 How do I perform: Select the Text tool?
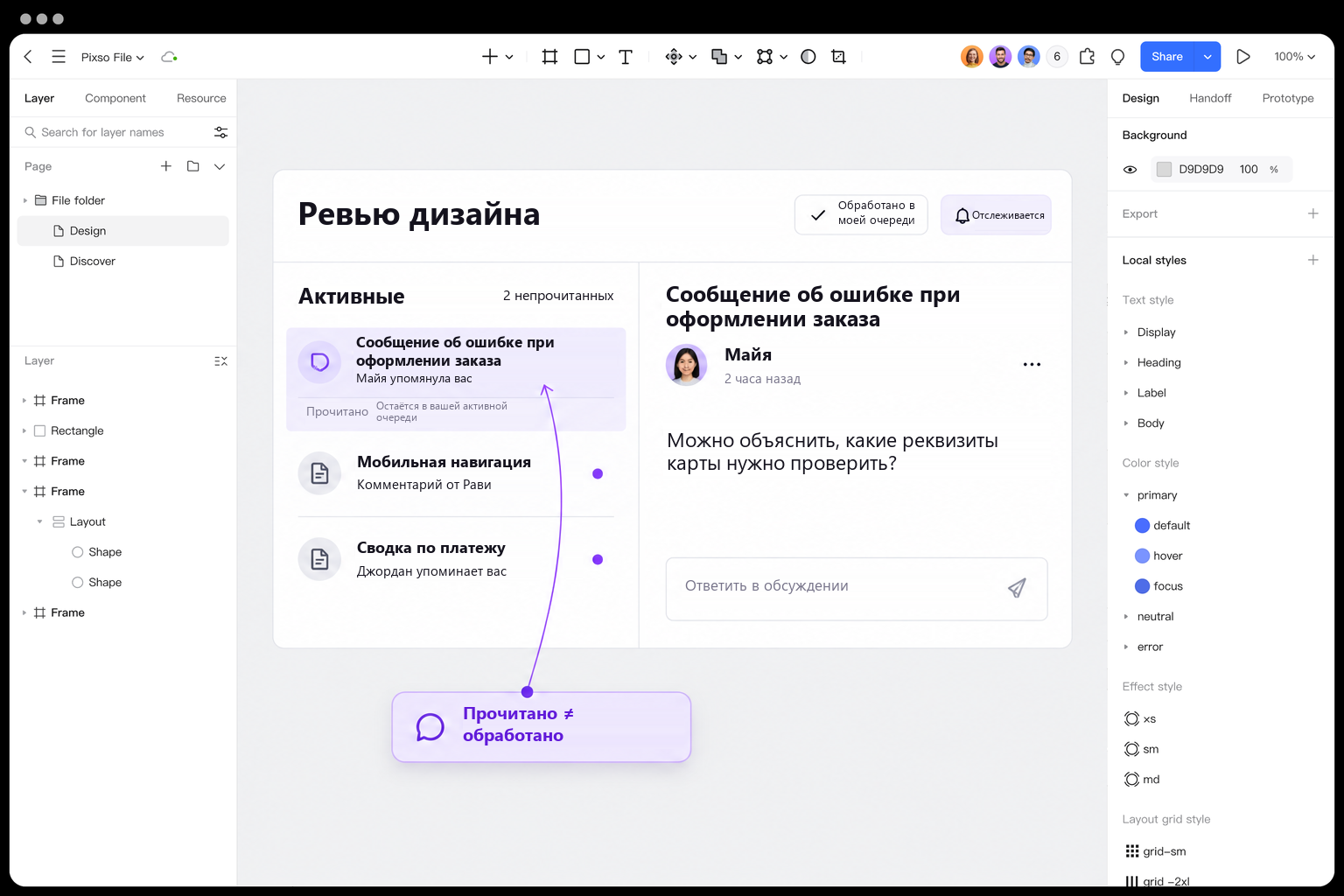(x=626, y=57)
